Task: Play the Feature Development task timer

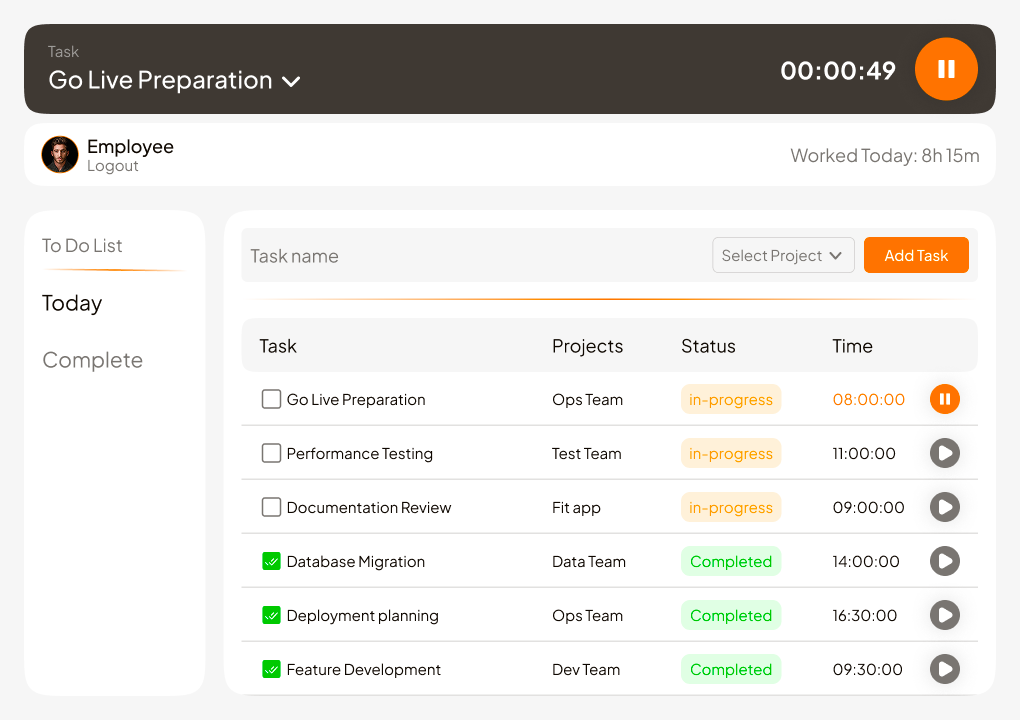Action: click(x=944, y=670)
